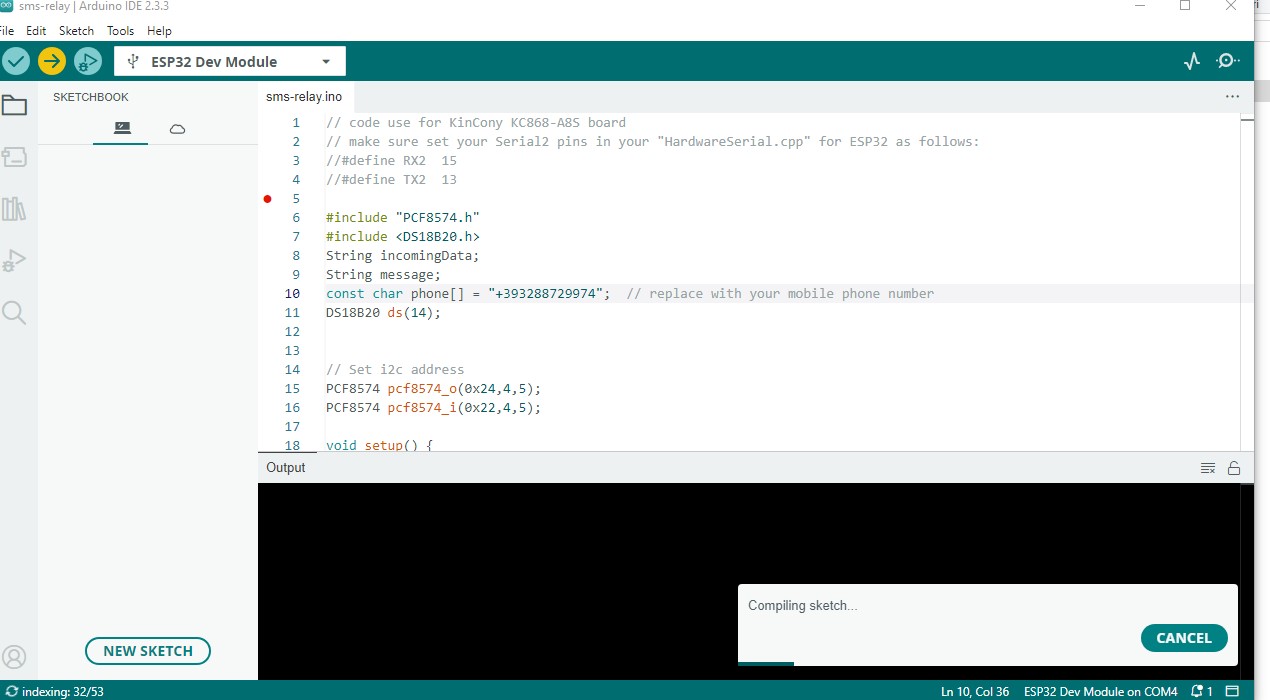Click the Verify checkmark button
This screenshot has width=1270, height=700.
point(16,61)
